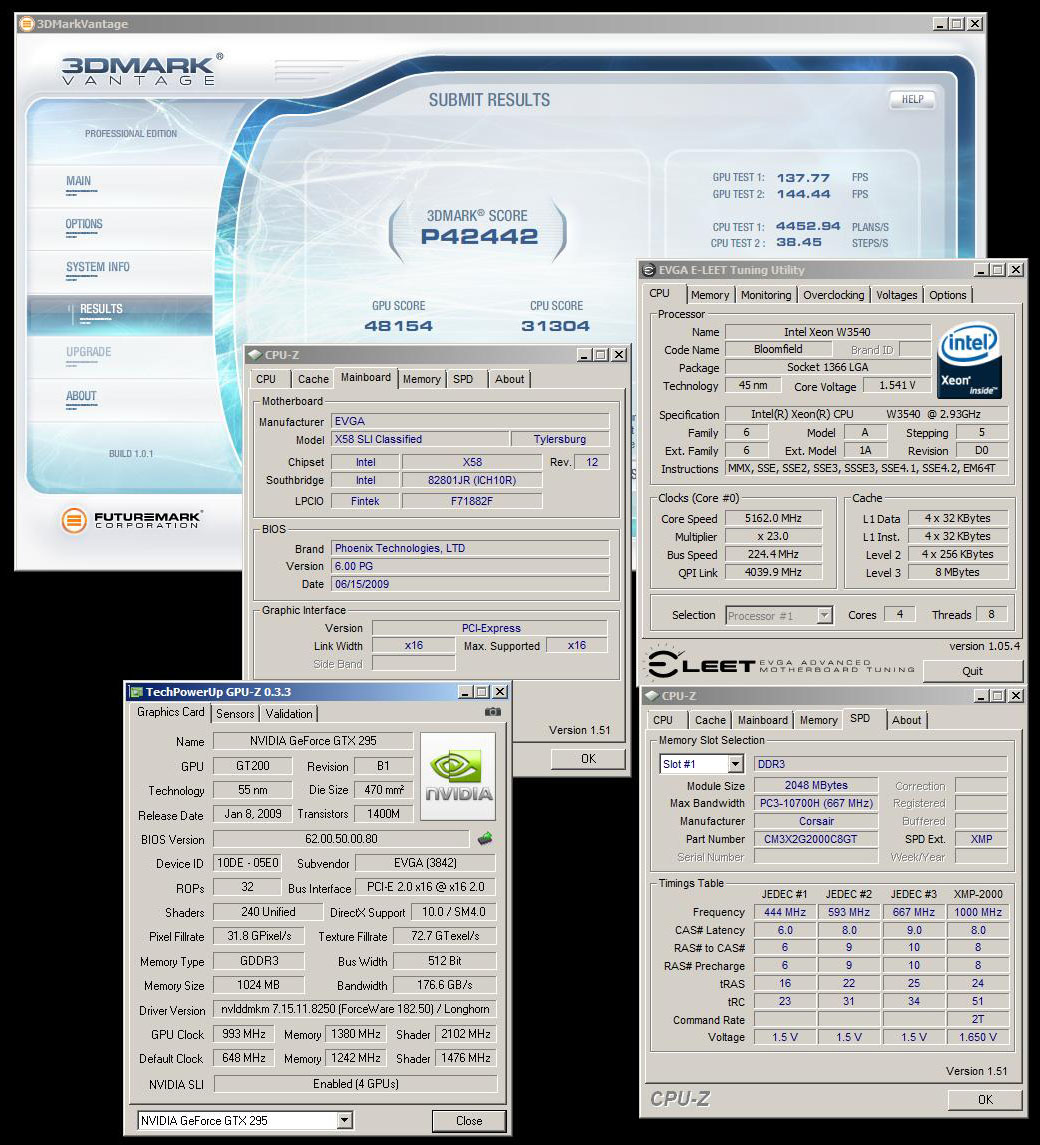Open About tab in the CPU-Z memory slot window
The height and width of the screenshot is (1145, 1040).
[906, 720]
